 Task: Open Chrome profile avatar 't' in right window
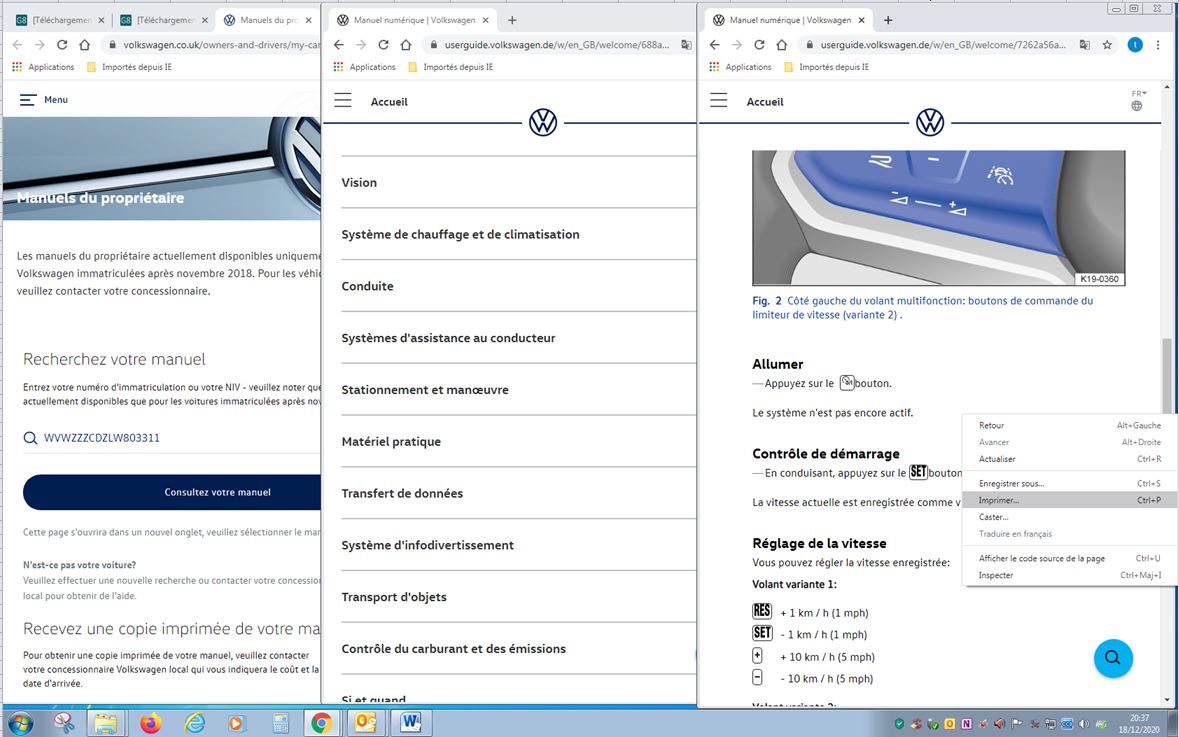tap(1135, 45)
